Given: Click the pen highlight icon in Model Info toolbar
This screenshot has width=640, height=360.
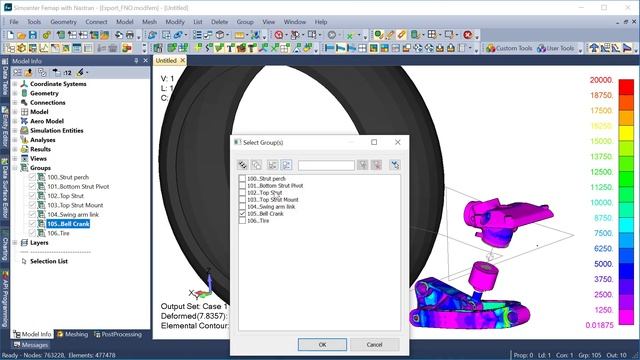Looking at the screenshot, I should (80, 72).
